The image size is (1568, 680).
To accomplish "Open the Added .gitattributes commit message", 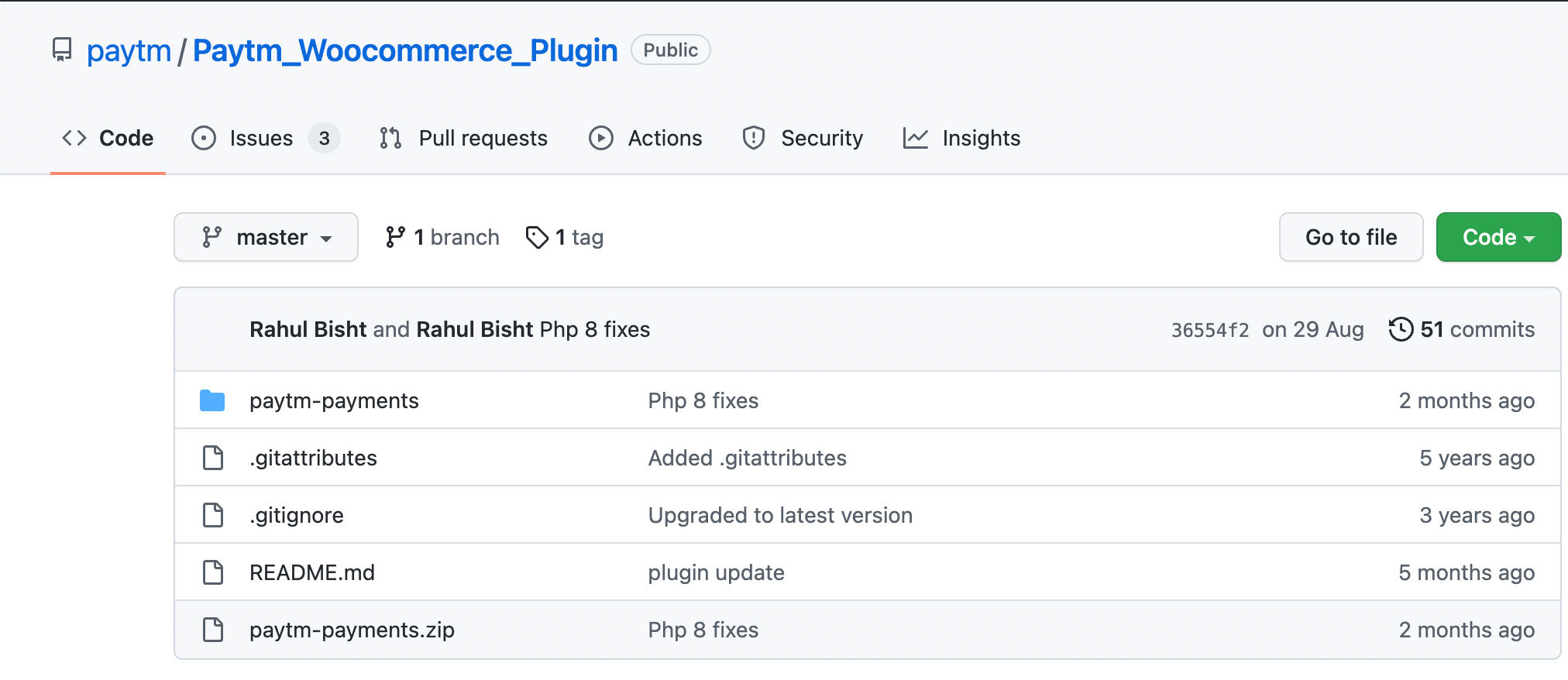I will point(748,458).
